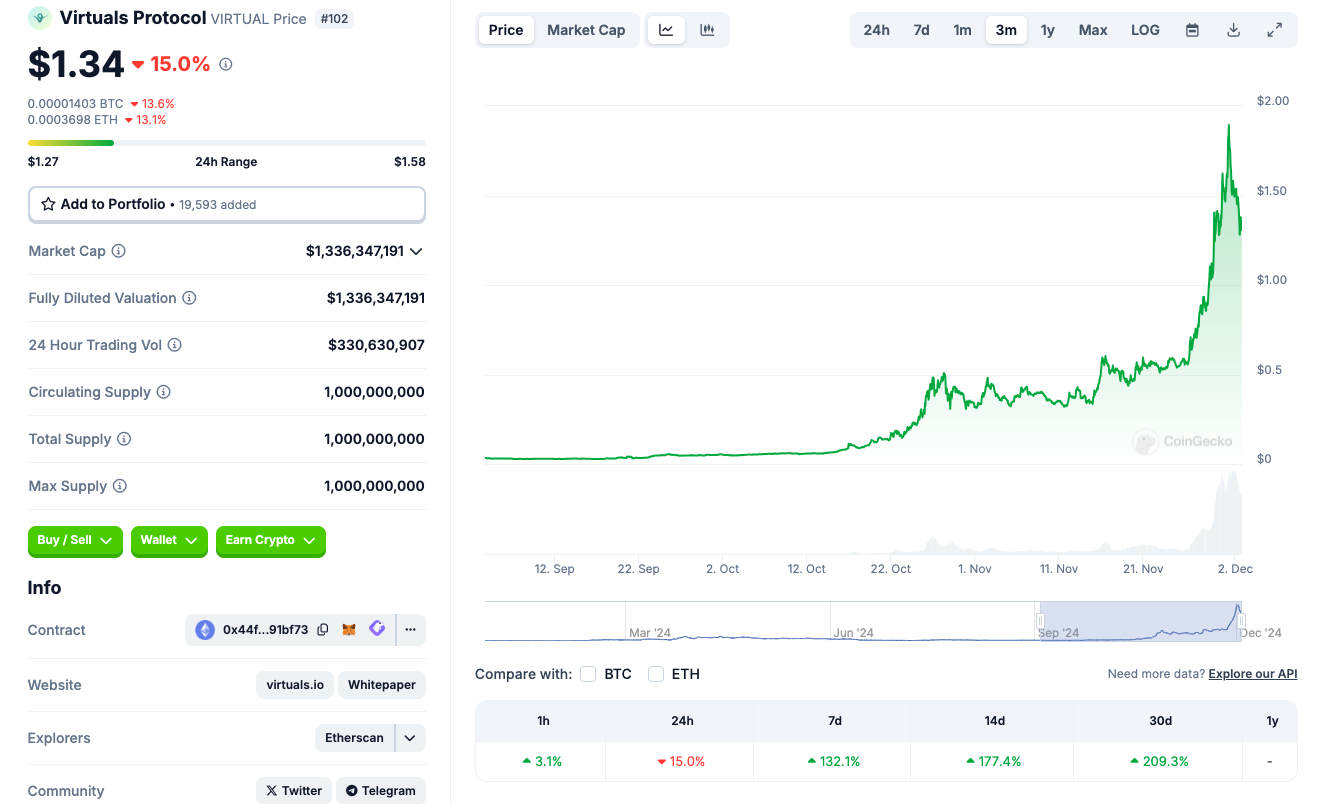1329x804 pixels.
Task: Click the 7d column header in performance table
Action: (x=835, y=720)
